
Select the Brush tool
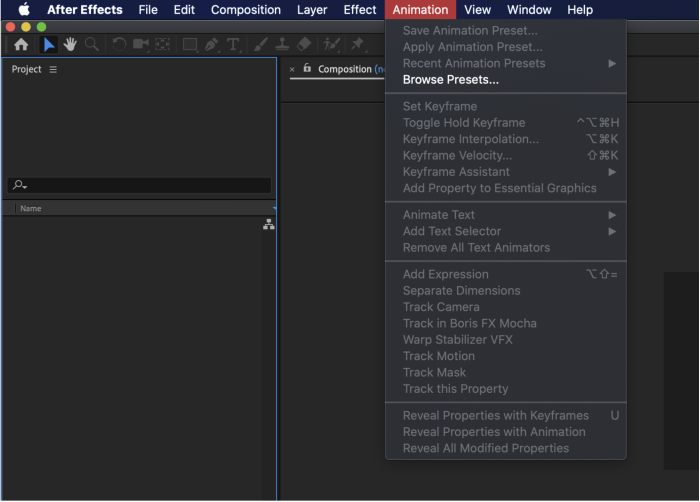[x=261, y=44]
